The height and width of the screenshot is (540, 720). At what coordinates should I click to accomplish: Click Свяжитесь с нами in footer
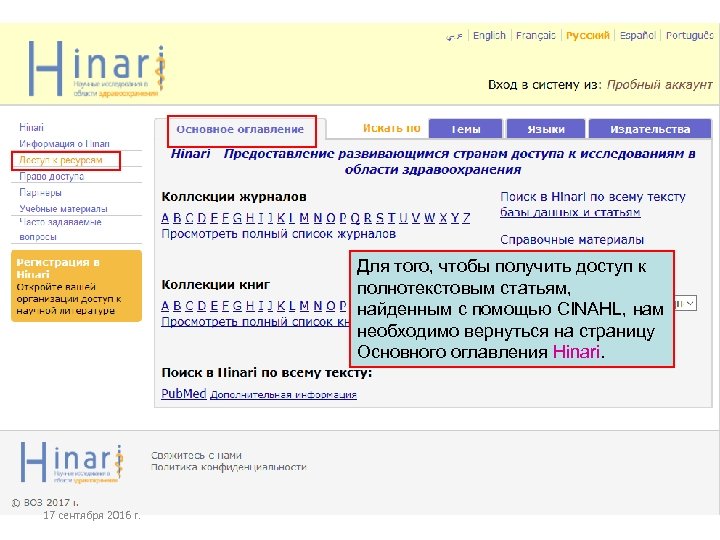tap(197, 455)
